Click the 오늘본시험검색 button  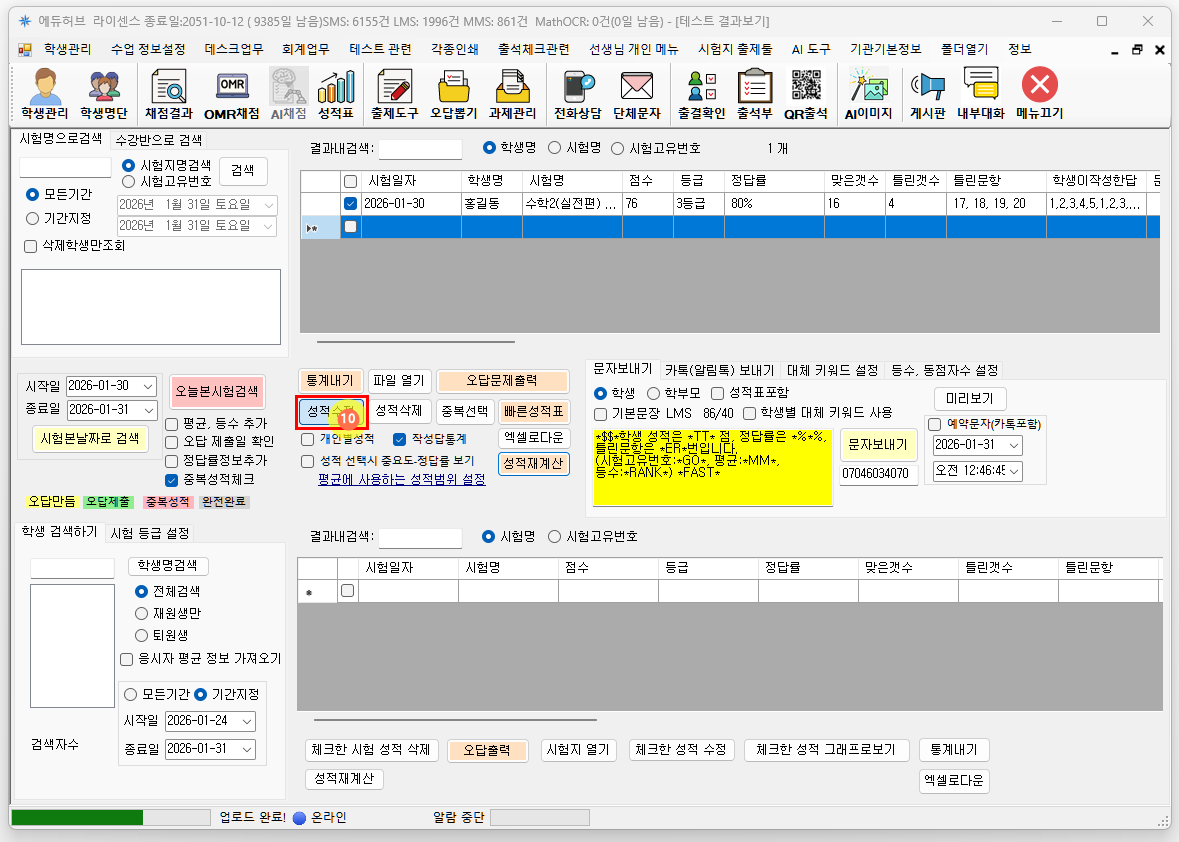click(217, 391)
